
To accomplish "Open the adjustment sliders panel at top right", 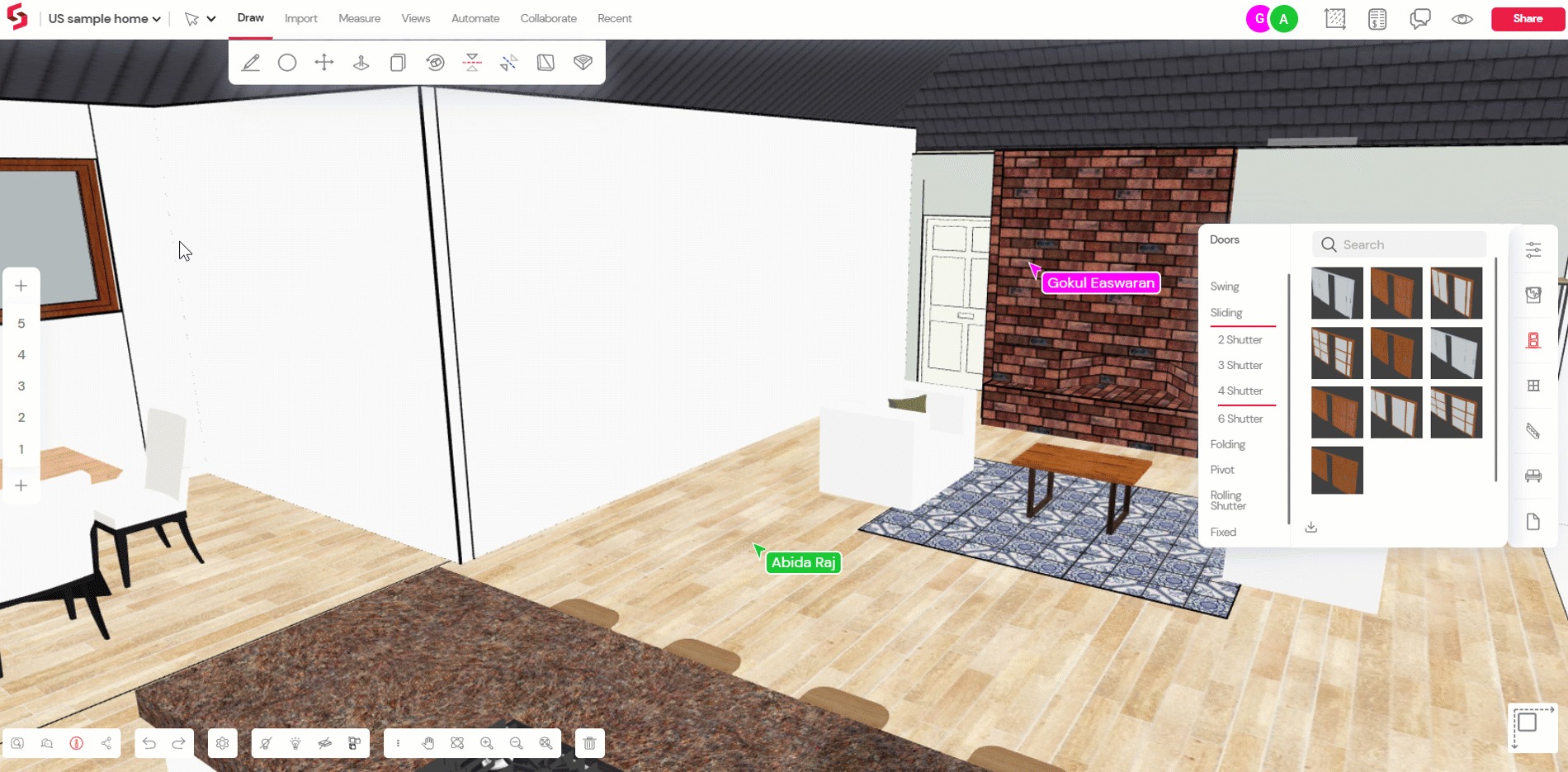I will point(1533,249).
